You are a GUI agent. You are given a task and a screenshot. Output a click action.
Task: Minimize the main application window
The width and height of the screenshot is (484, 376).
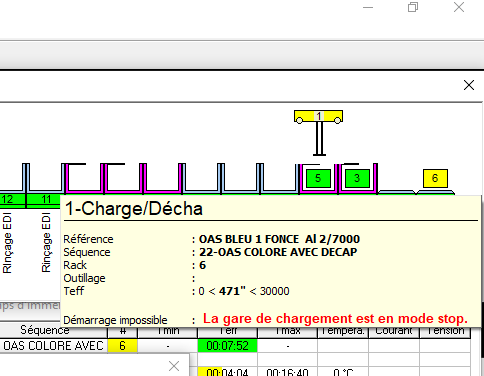(x=368, y=7)
